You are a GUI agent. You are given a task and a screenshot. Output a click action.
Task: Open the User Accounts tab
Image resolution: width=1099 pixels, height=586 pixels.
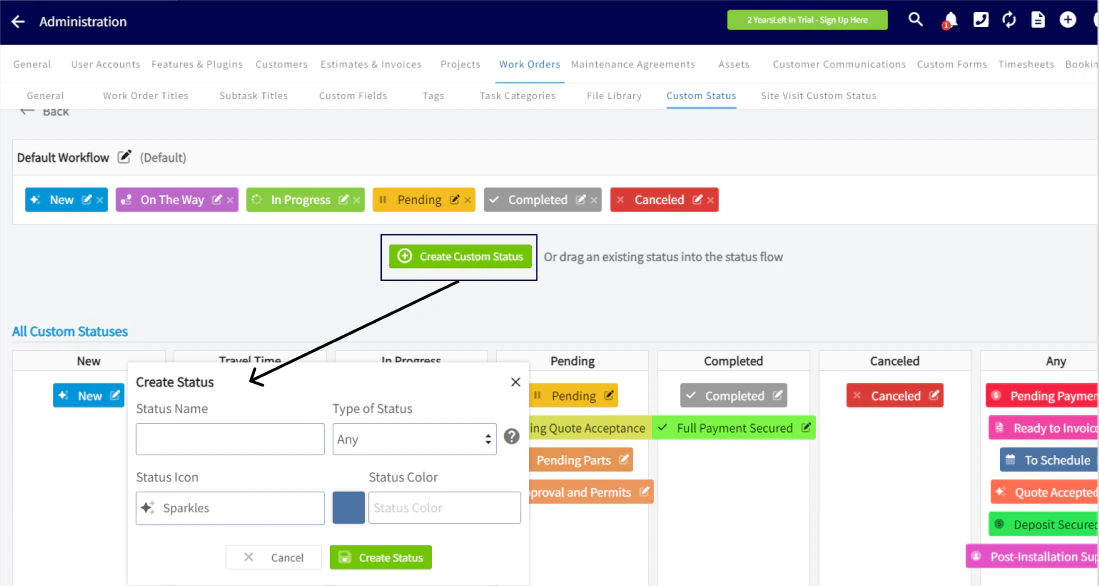pyautogui.click(x=105, y=64)
